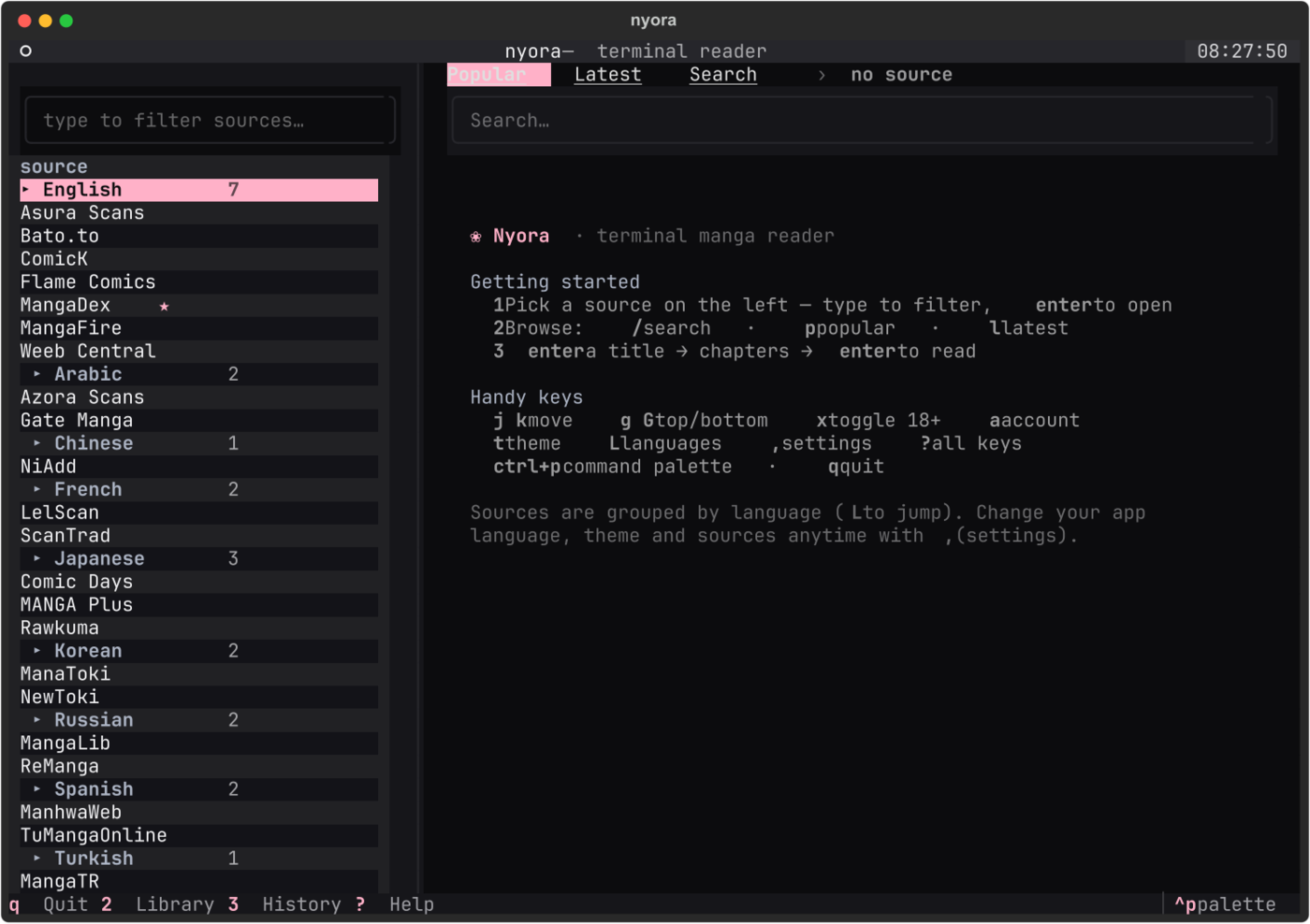Screen dimensions: 1310x924
Task: Click the a account key hint
Action: (1034, 421)
